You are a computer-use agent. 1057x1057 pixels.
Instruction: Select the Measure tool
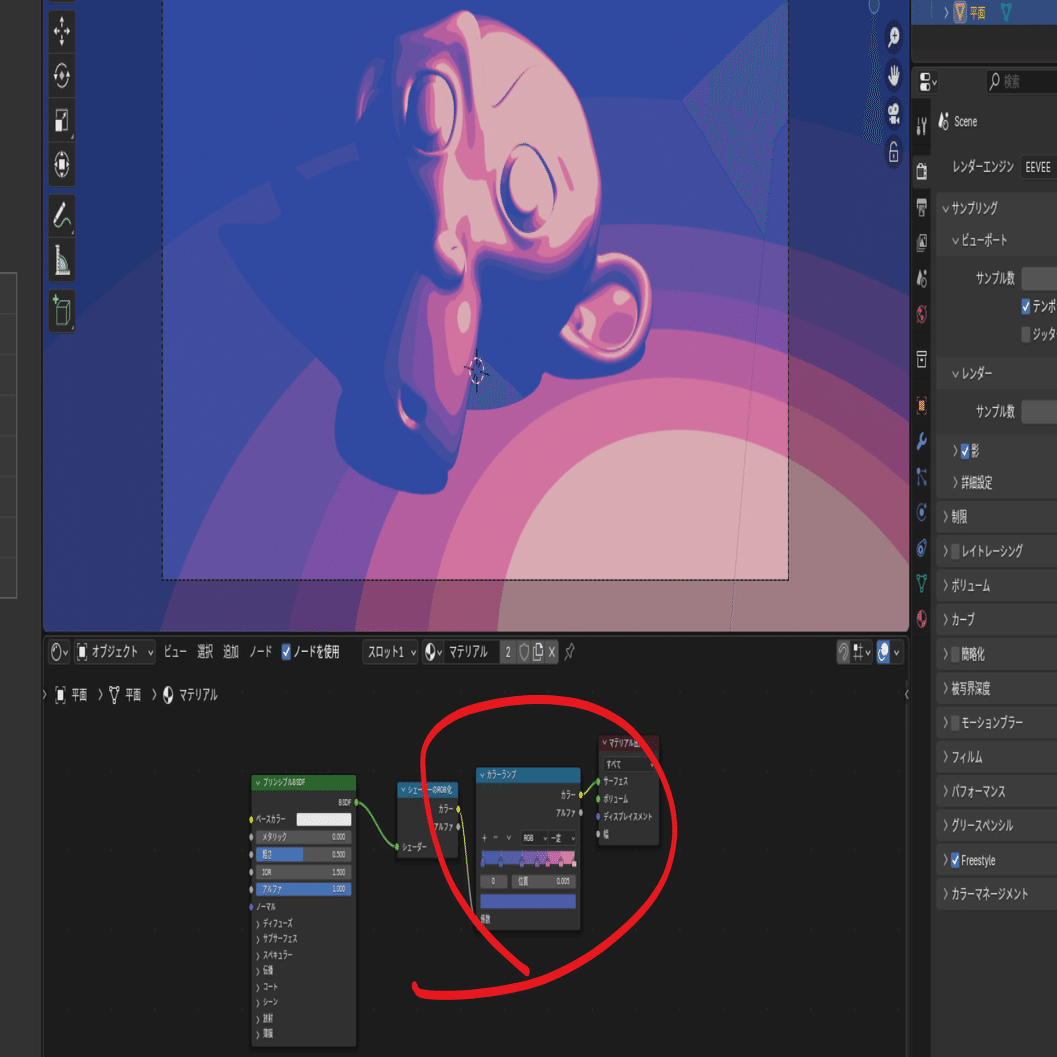click(x=61, y=260)
